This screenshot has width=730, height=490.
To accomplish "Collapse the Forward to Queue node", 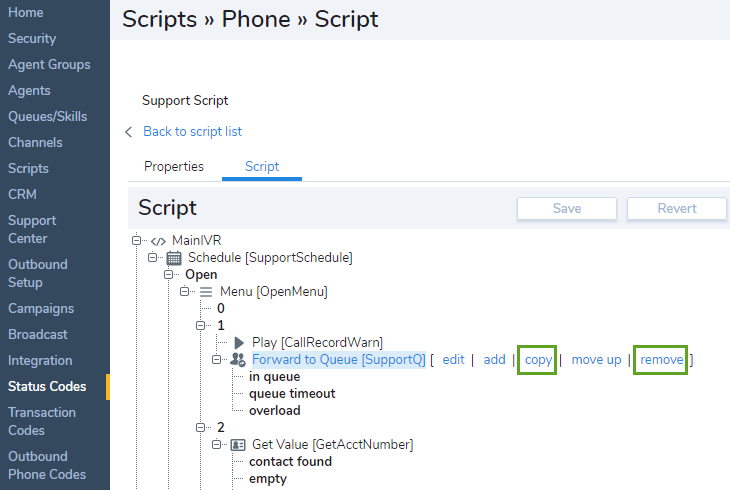I will click(x=217, y=360).
